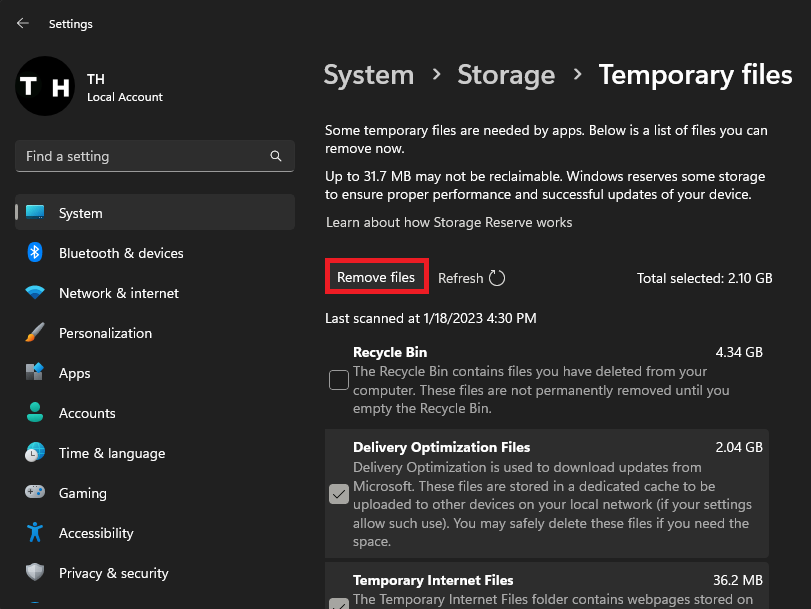Screen dimensions: 811x609
Task: Go to Storage in the breadcrumb
Action: click(x=506, y=75)
